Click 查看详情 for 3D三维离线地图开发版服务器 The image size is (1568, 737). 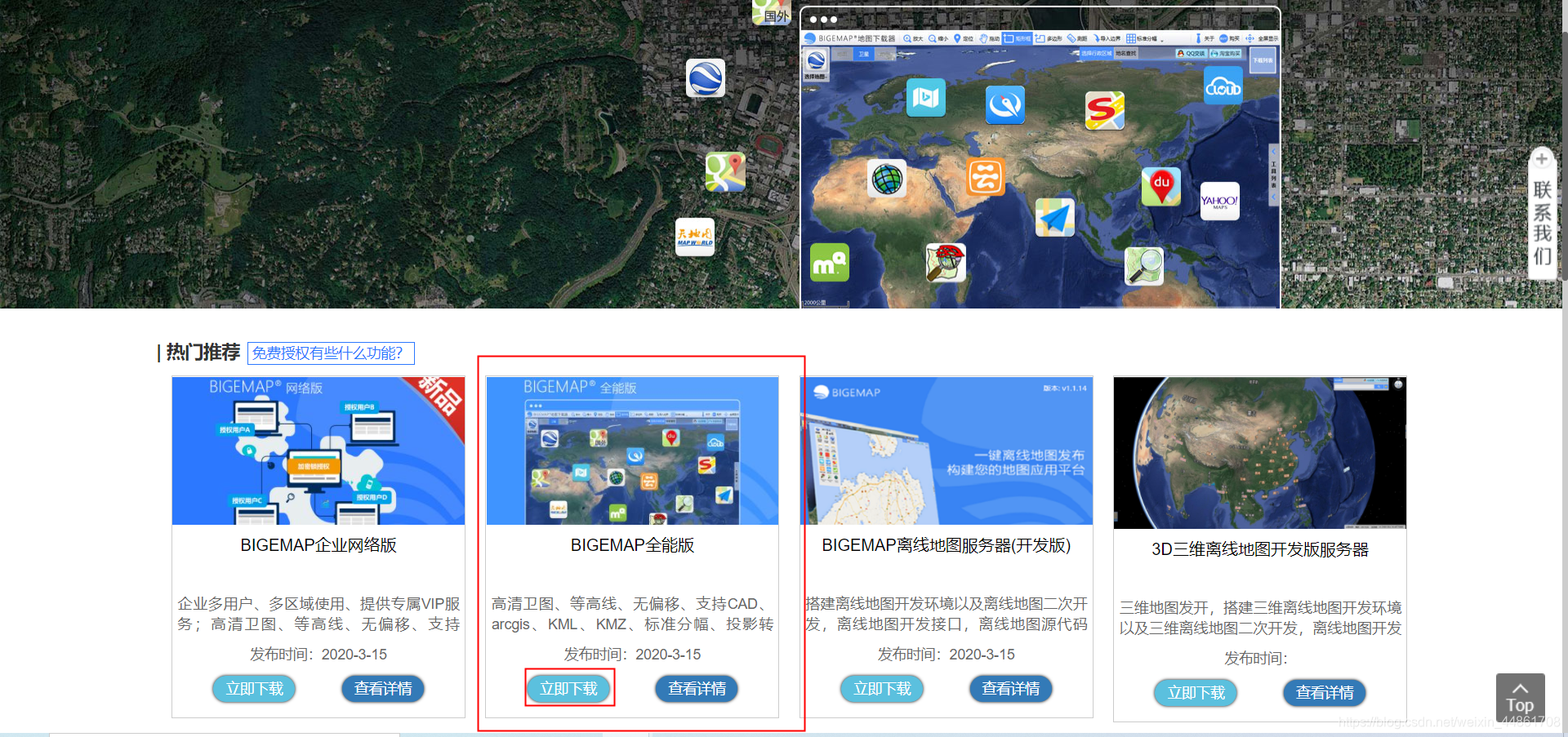click(1325, 693)
